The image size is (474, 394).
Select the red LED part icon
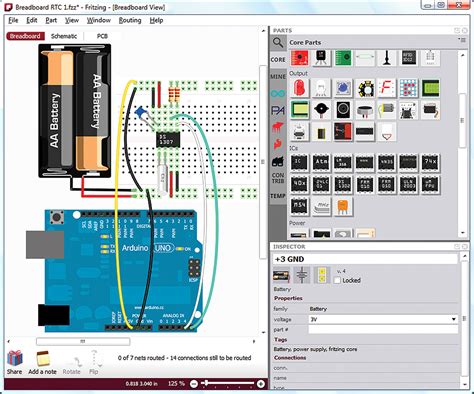(x=300, y=88)
